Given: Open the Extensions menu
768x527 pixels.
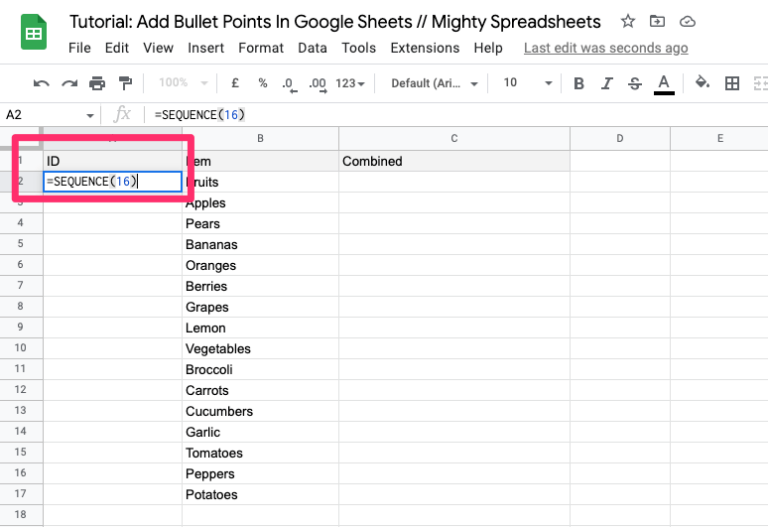Looking at the screenshot, I should click(425, 48).
